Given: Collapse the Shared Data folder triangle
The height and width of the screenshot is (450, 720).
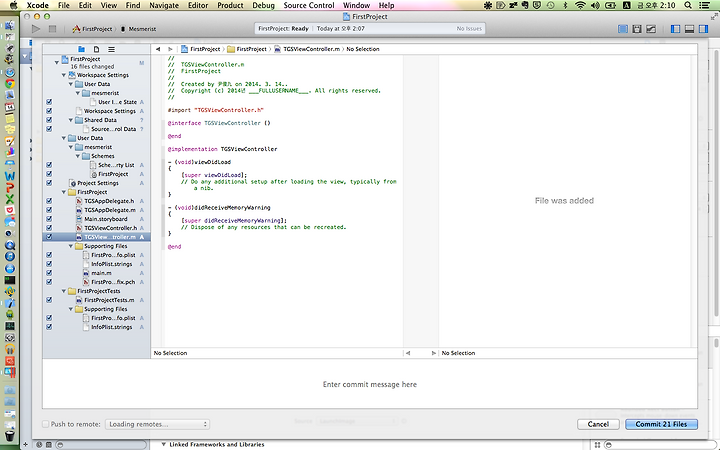Looking at the screenshot, I should (71, 120).
